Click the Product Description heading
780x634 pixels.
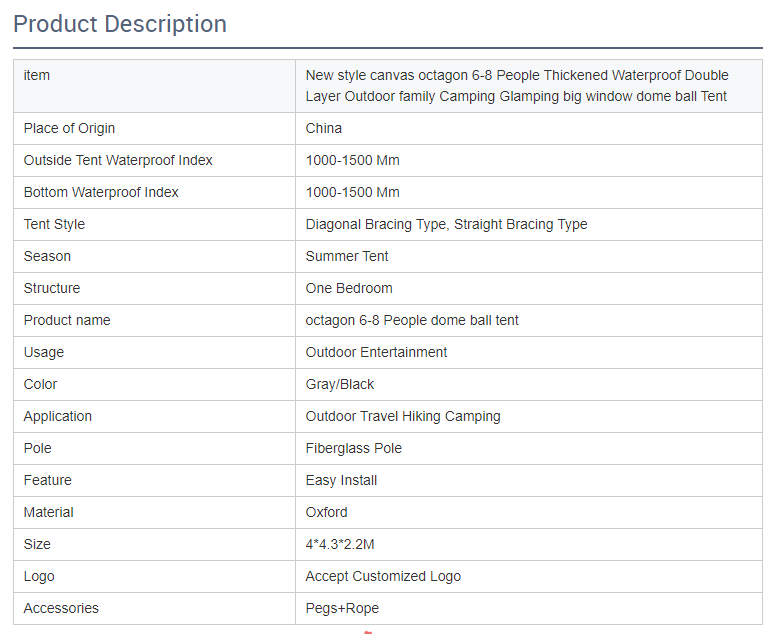(120, 24)
